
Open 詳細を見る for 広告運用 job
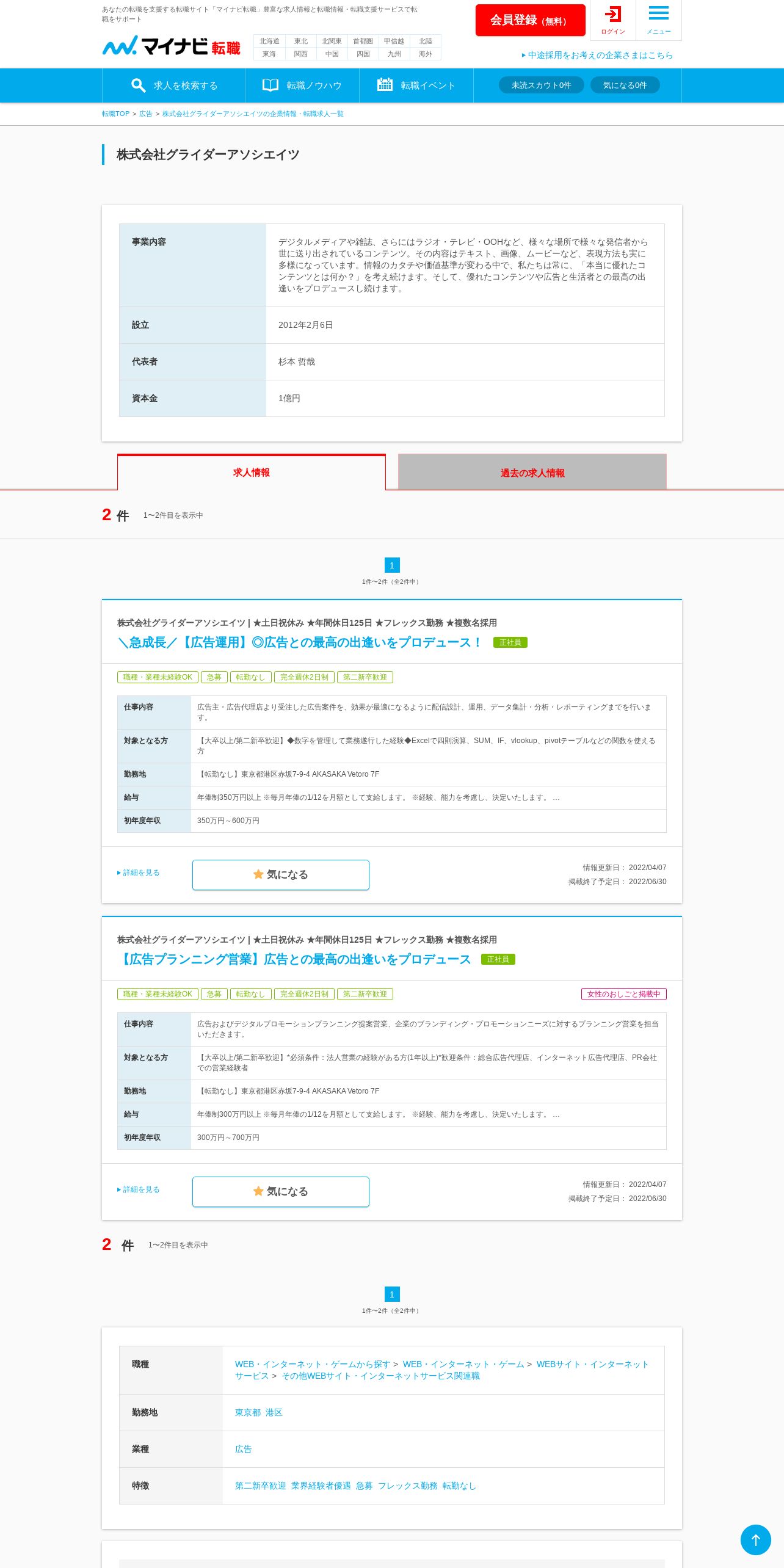point(139,873)
